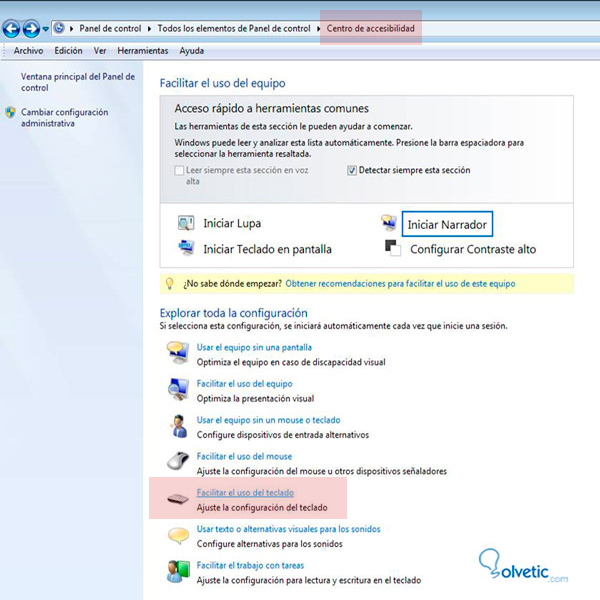Open Facilitar el uso del equipo link

click(245, 384)
